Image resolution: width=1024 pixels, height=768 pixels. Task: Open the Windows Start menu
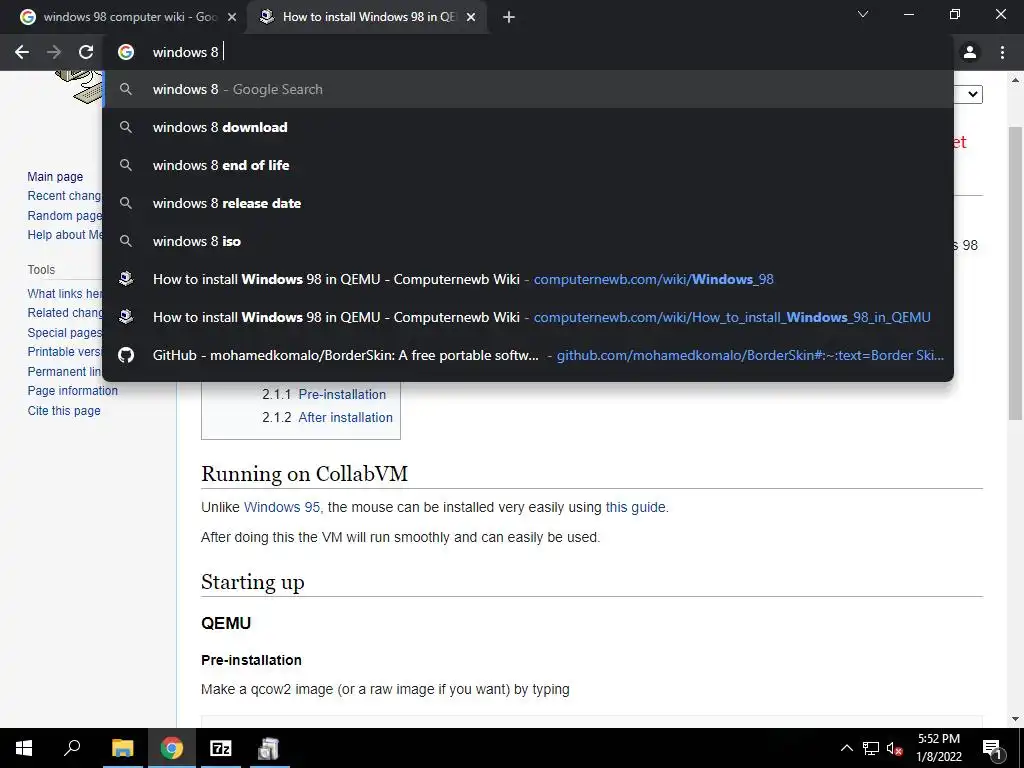click(24, 748)
